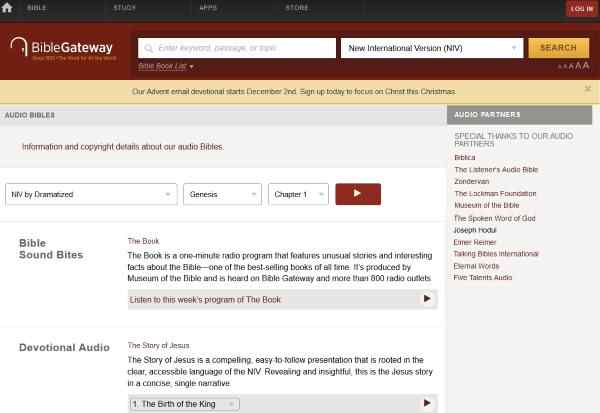Open The Spoken Word of God link
This screenshot has height=413, width=600.
[x=494, y=218]
